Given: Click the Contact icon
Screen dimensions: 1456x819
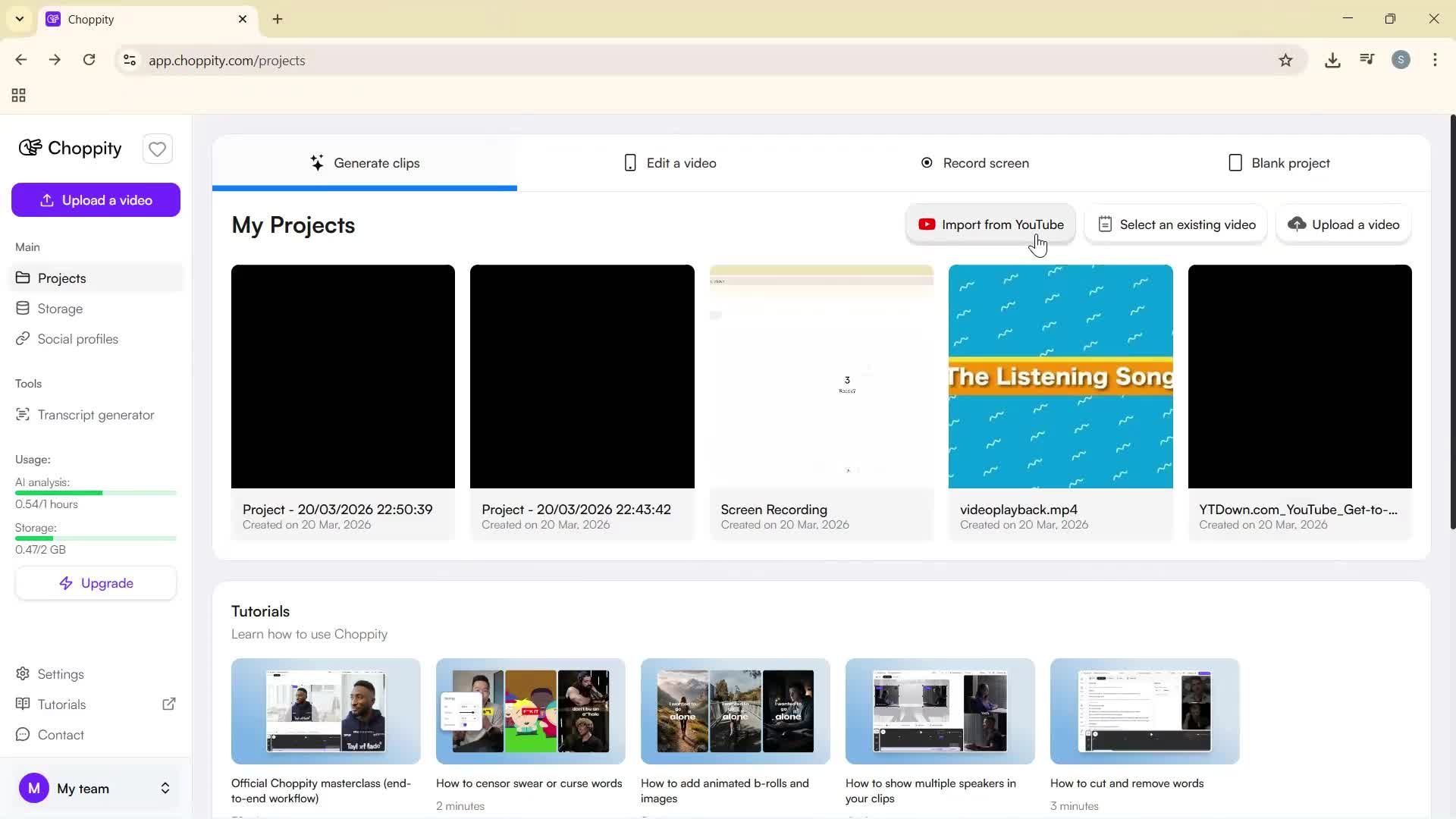Looking at the screenshot, I should [23, 735].
